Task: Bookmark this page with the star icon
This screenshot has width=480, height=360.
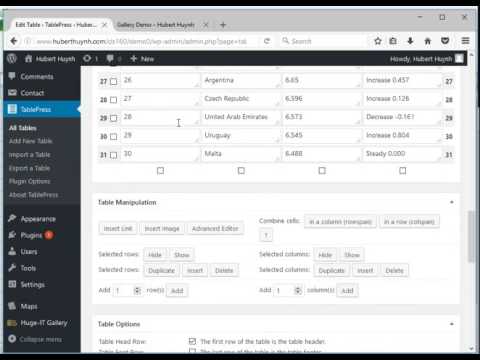Action: (378, 41)
